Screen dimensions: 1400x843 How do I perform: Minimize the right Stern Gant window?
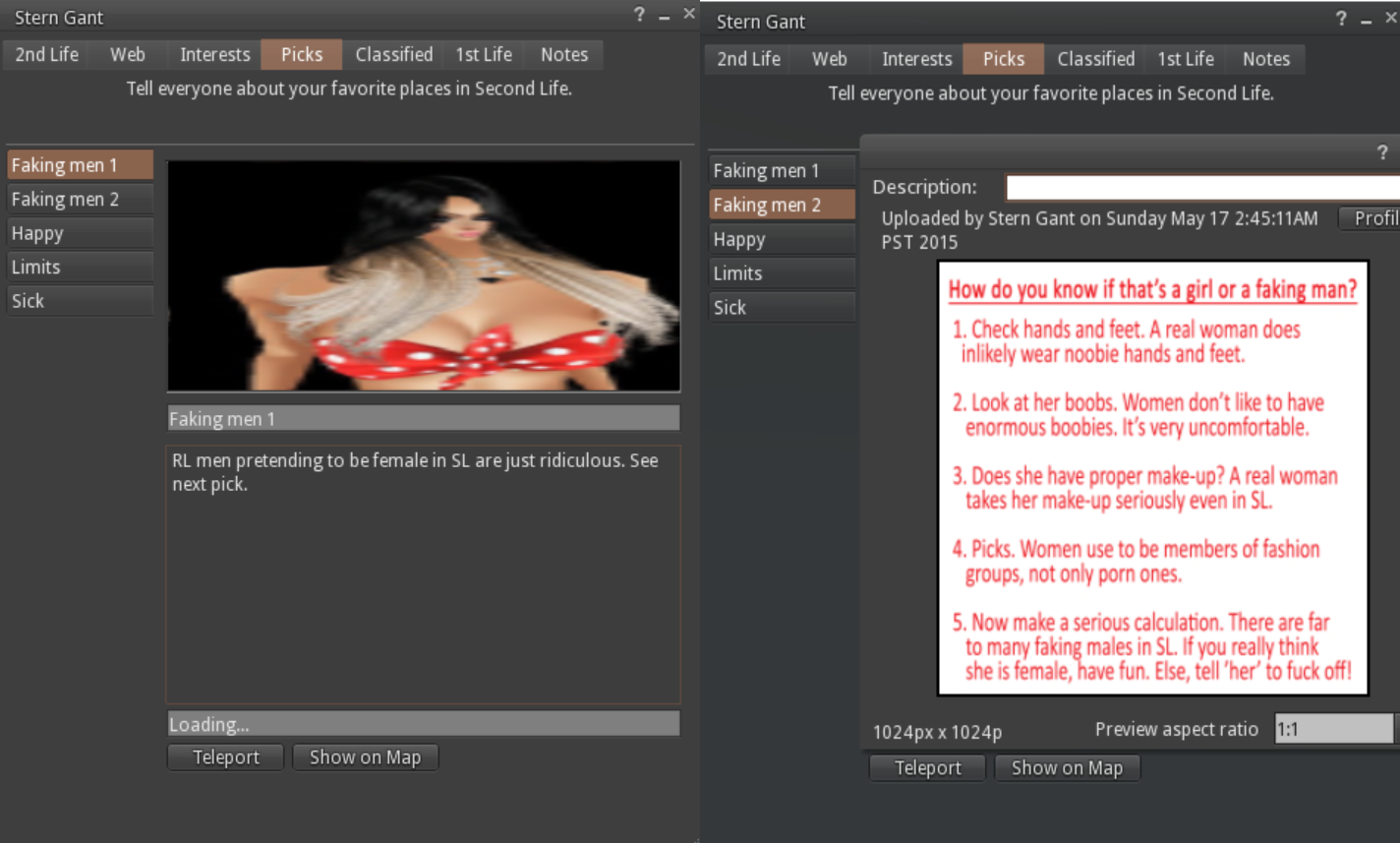1367,21
